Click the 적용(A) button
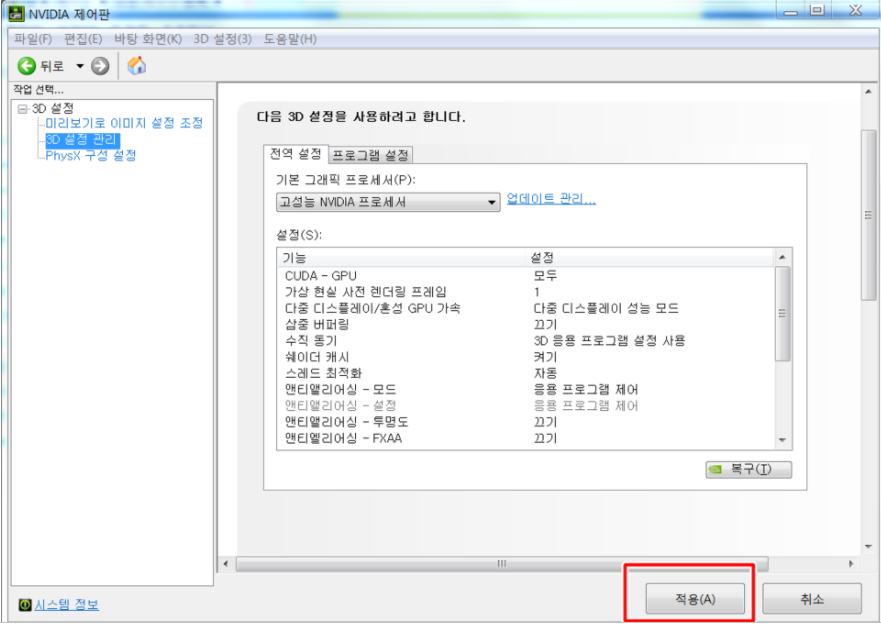Viewport: 881px width, 627px height. [x=695, y=599]
